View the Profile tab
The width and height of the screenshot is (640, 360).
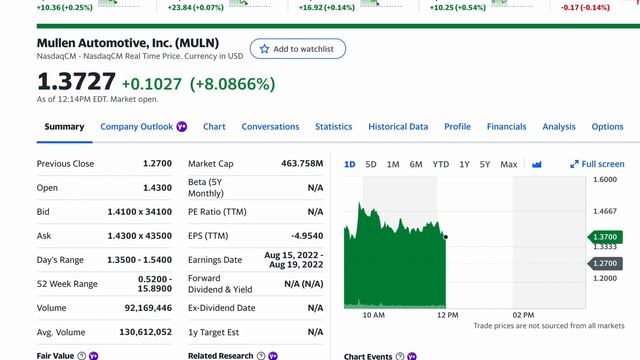click(x=457, y=127)
